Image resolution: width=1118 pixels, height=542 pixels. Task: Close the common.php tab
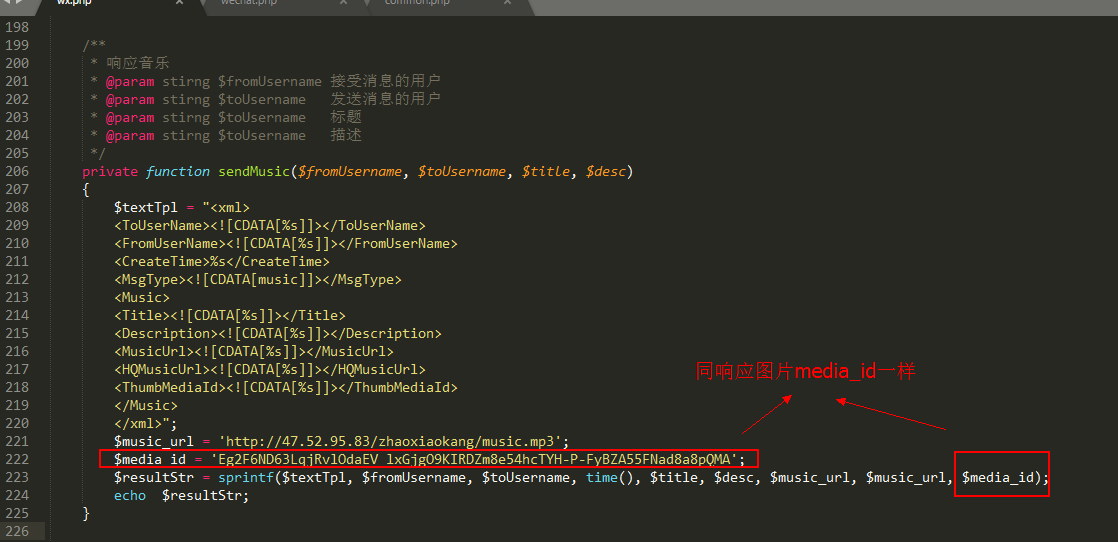[507, 3]
